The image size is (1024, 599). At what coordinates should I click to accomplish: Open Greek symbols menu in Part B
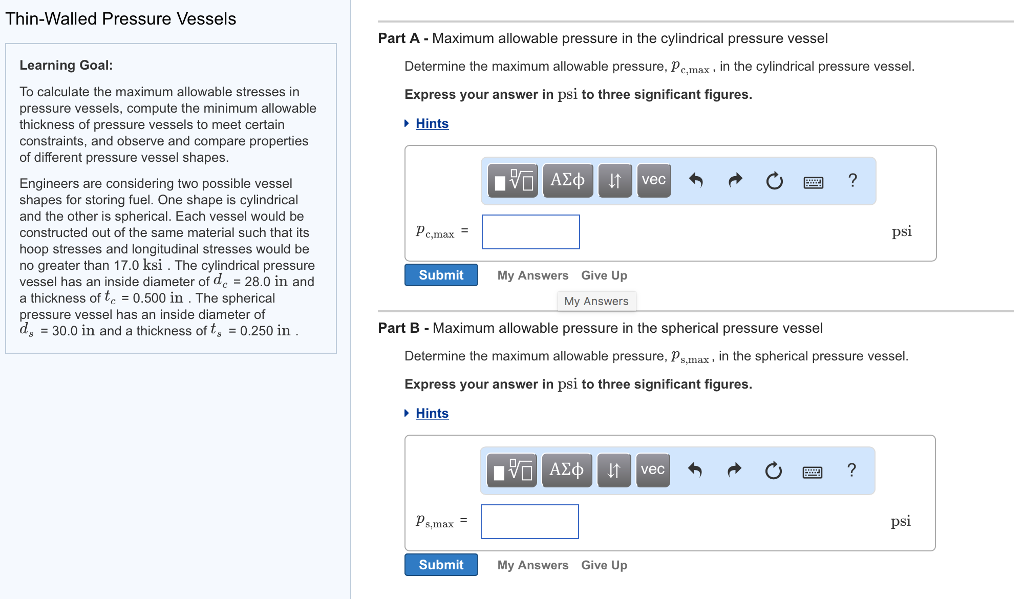[568, 470]
